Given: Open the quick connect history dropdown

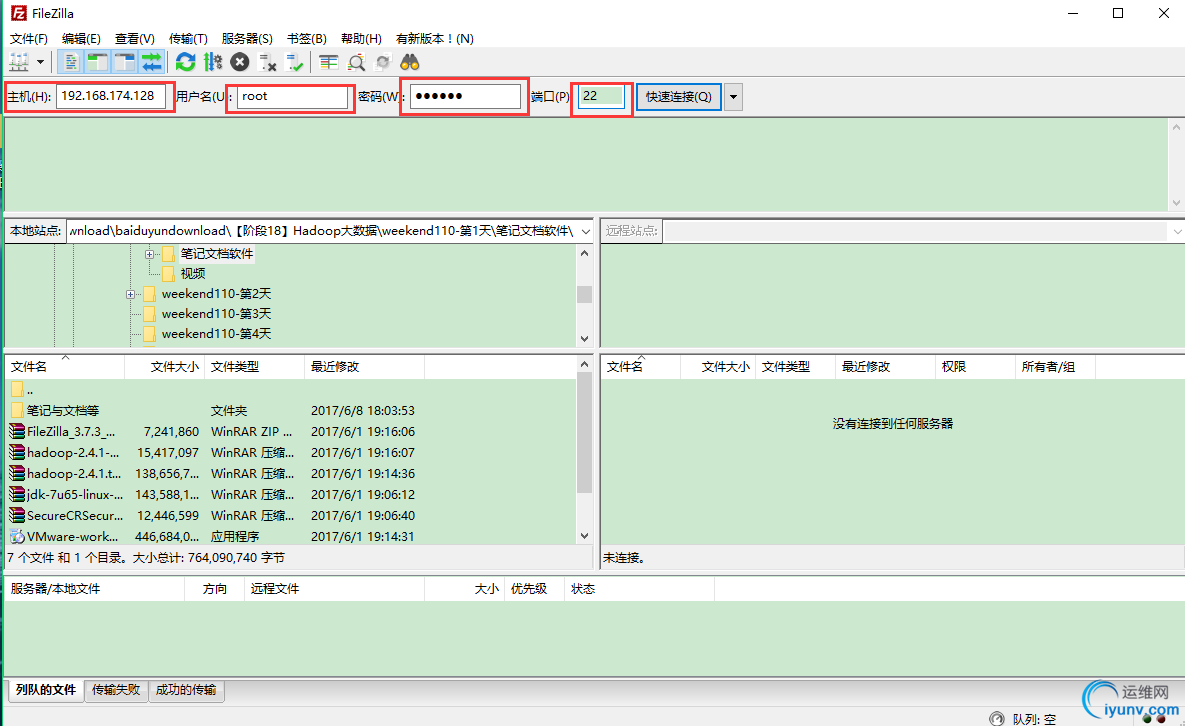Looking at the screenshot, I should tap(733, 97).
